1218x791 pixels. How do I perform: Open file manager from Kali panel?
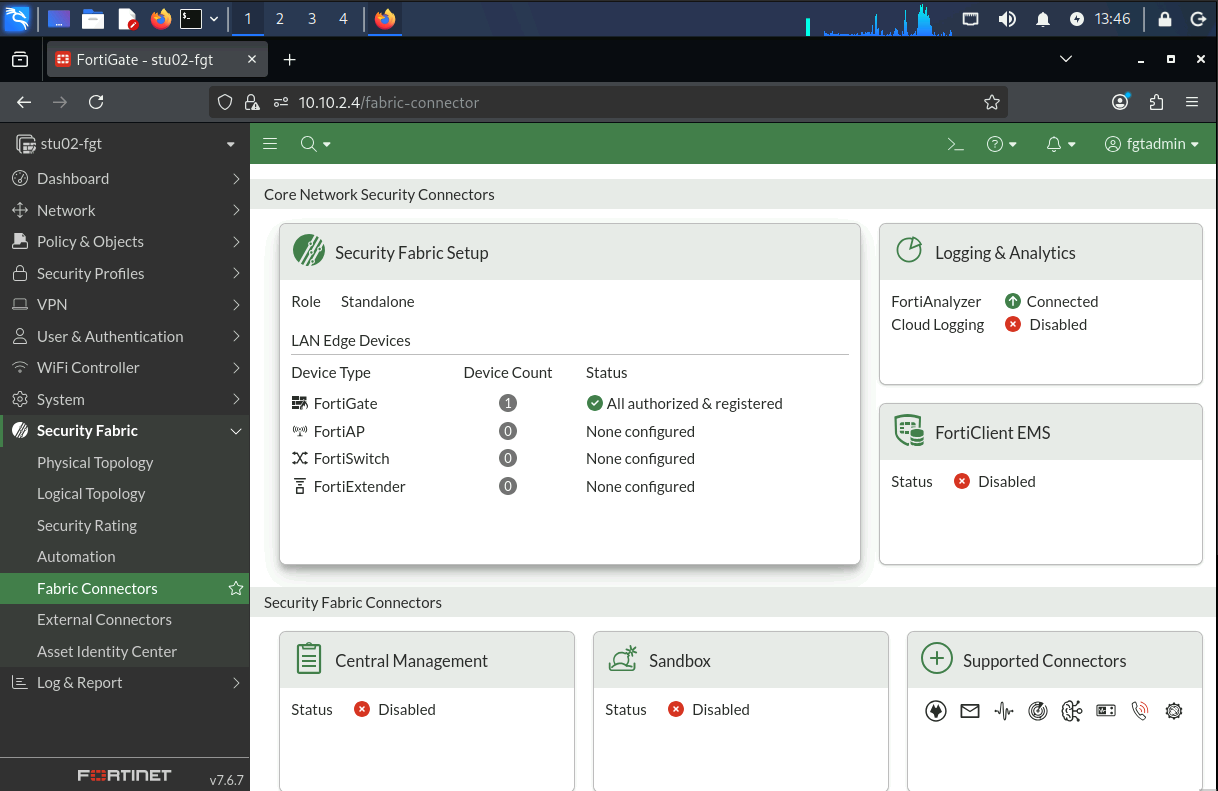point(93,18)
